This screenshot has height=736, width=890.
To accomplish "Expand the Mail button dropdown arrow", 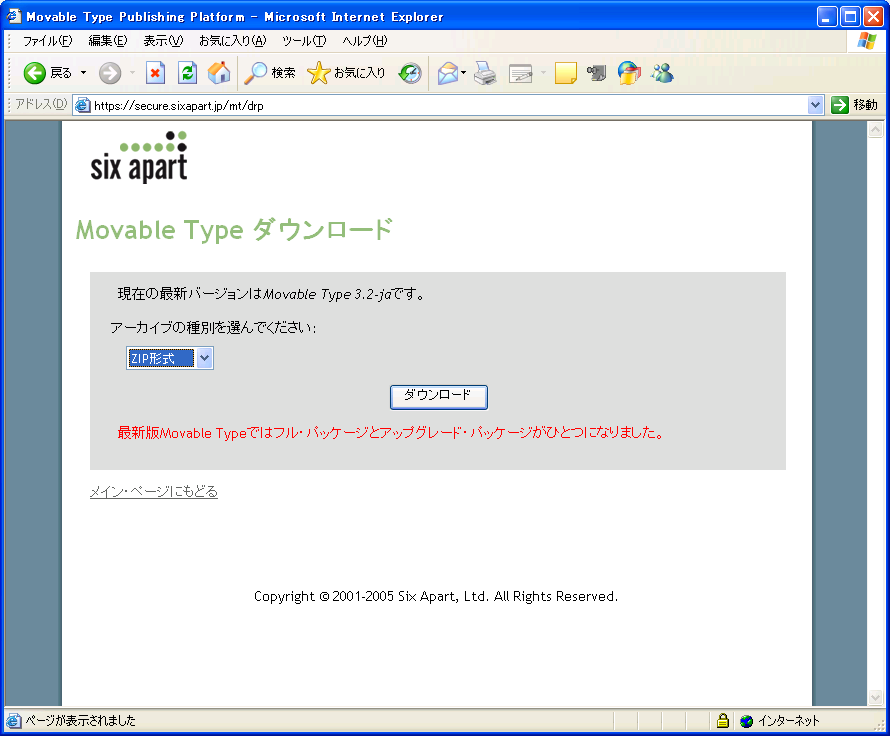I will pyautogui.click(x=464, y=73).
